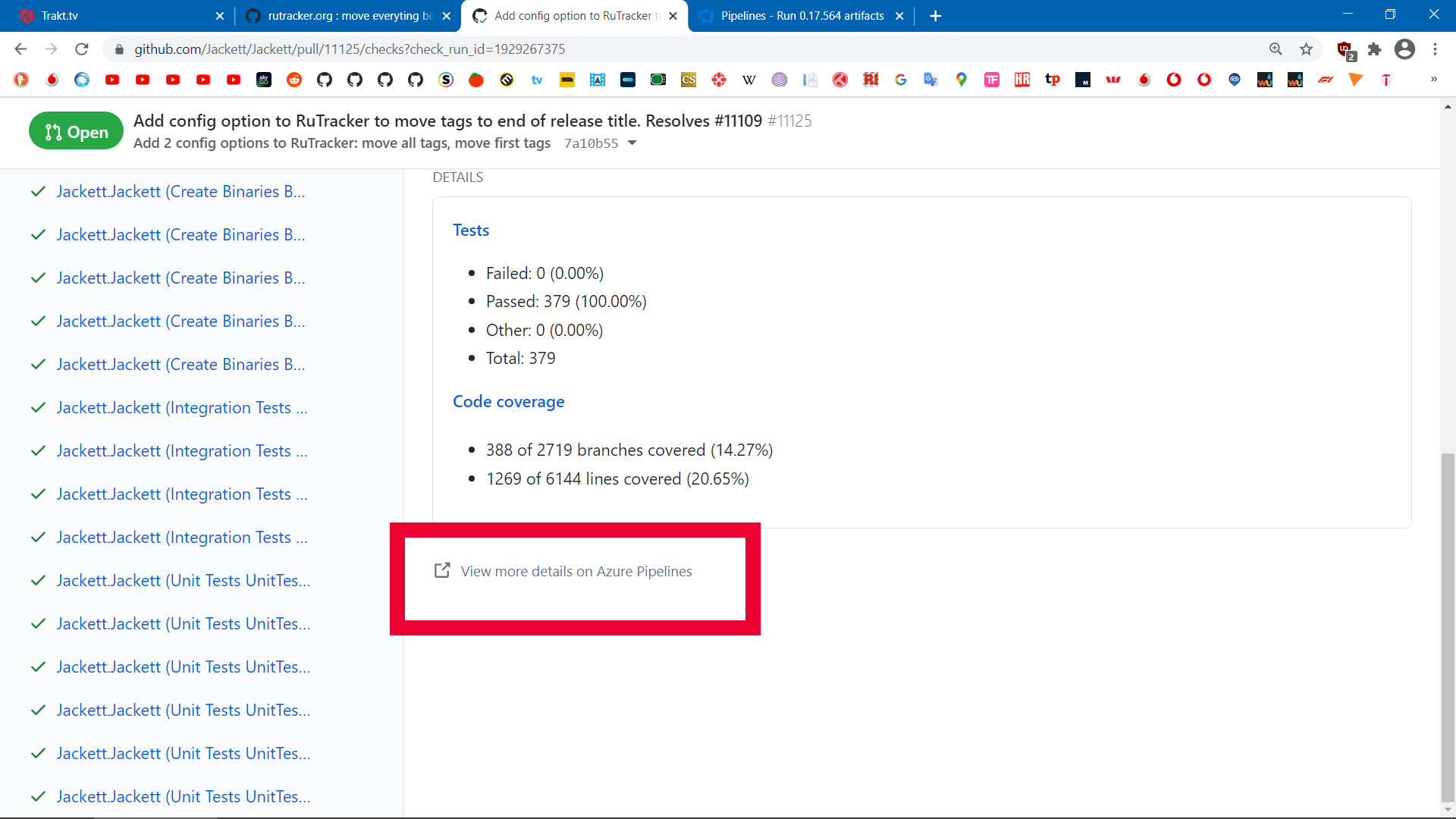This screenshot has width=1456, height=819.
Task: Open the Formula 1 bookmark
Action: click(x=1326, y=80)
